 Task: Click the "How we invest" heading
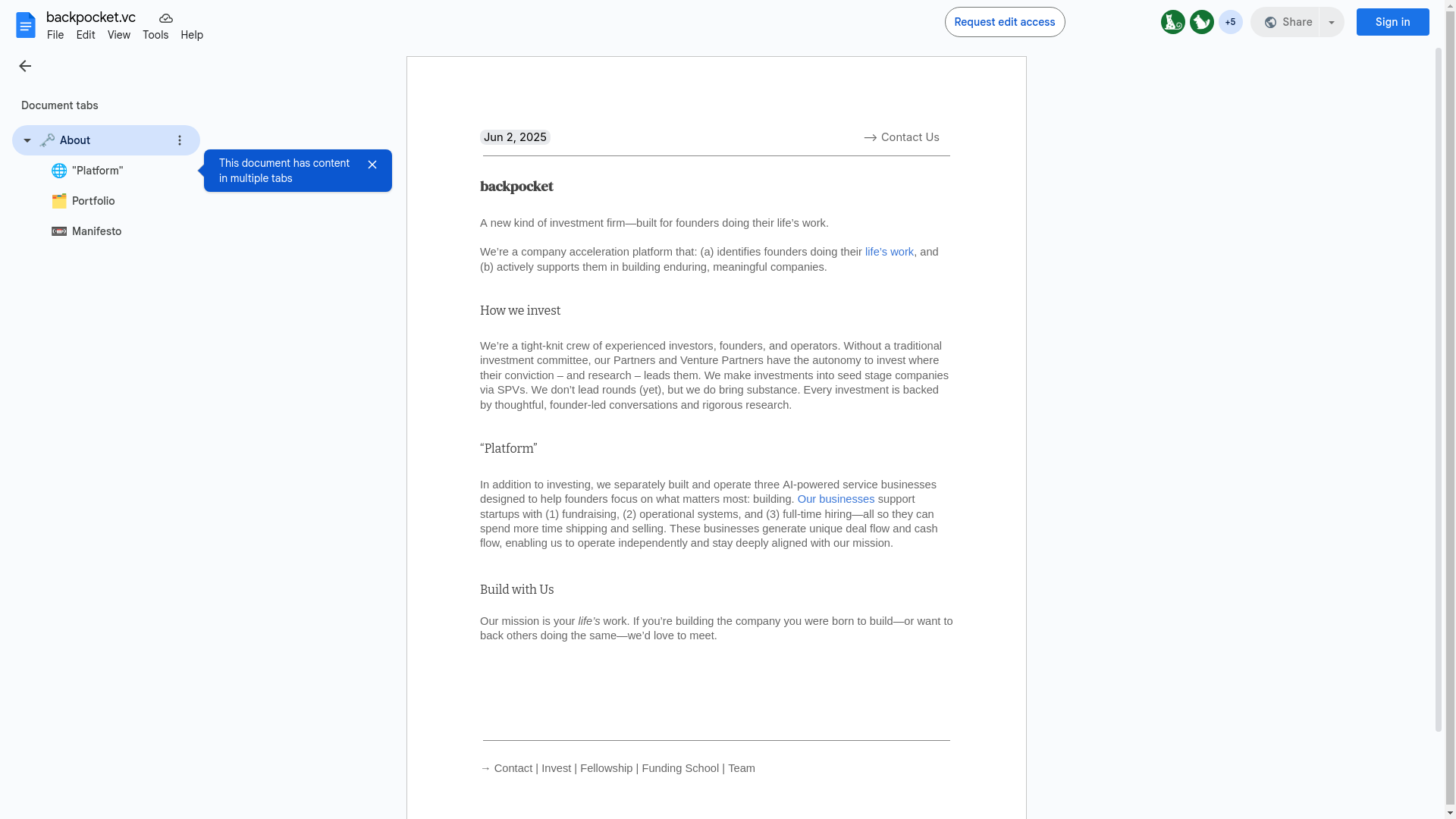pos(520,311)
